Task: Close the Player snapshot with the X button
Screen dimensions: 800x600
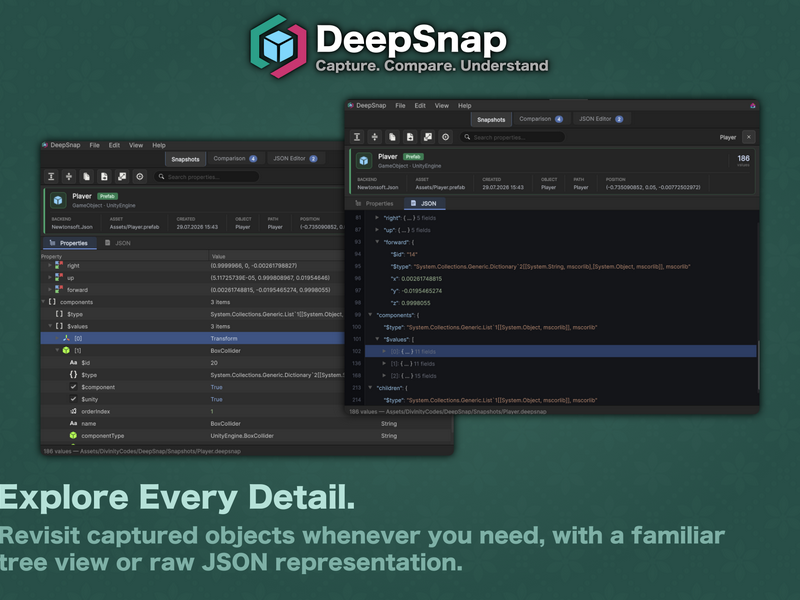Action: click(x=748, y=137)
